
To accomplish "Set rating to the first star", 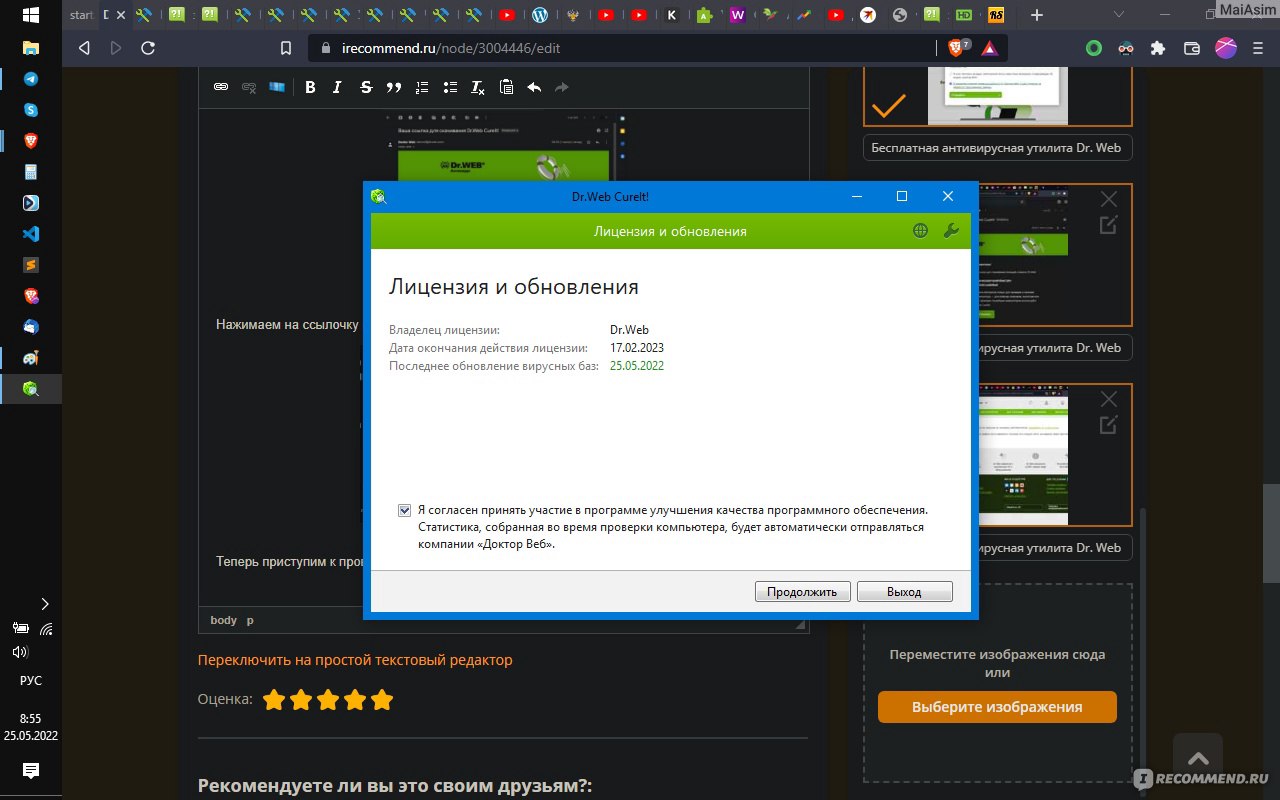I will click(274, 700).
